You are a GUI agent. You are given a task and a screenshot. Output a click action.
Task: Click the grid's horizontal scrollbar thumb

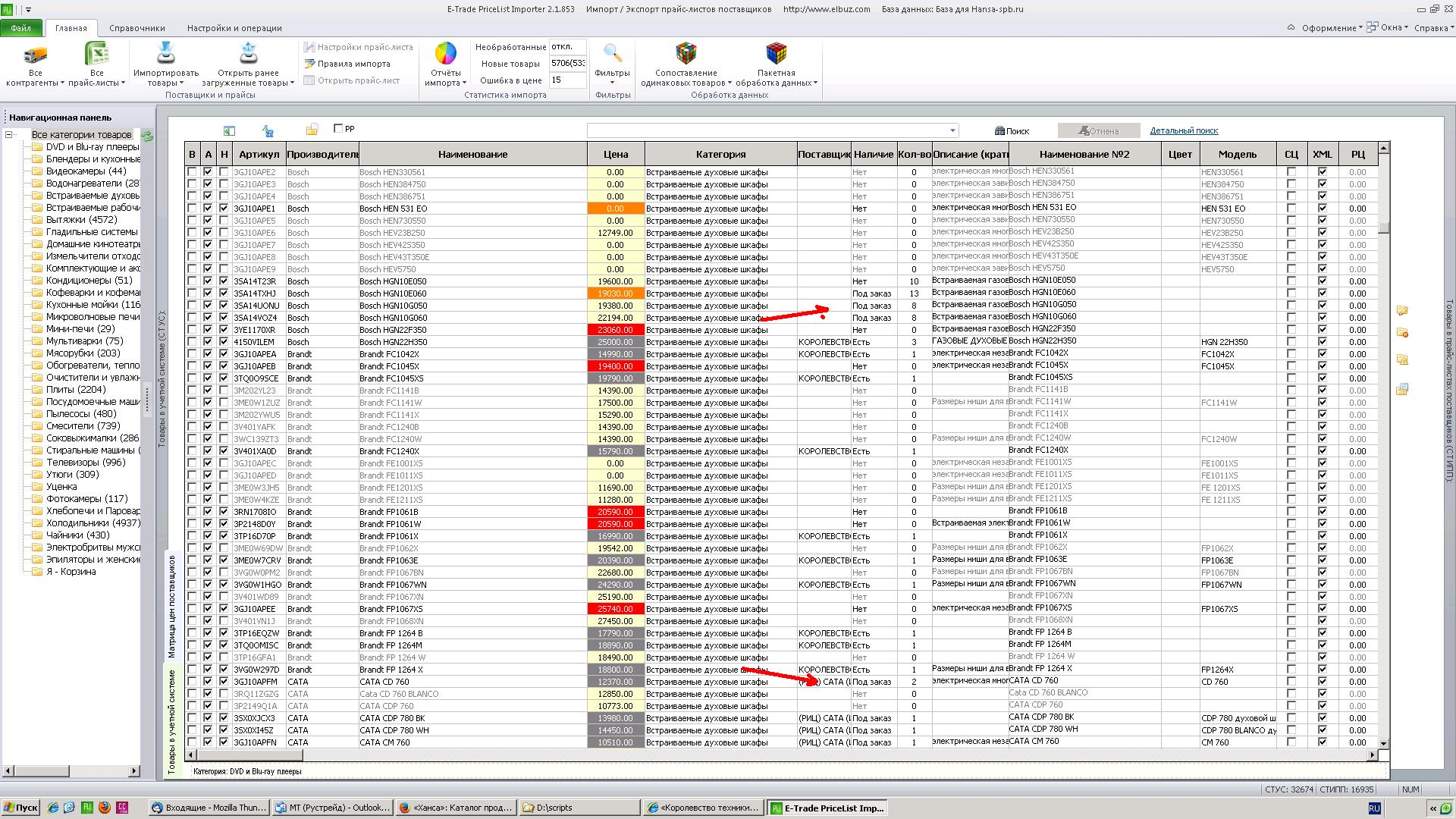pyautogui.click(x=249, y=755)
